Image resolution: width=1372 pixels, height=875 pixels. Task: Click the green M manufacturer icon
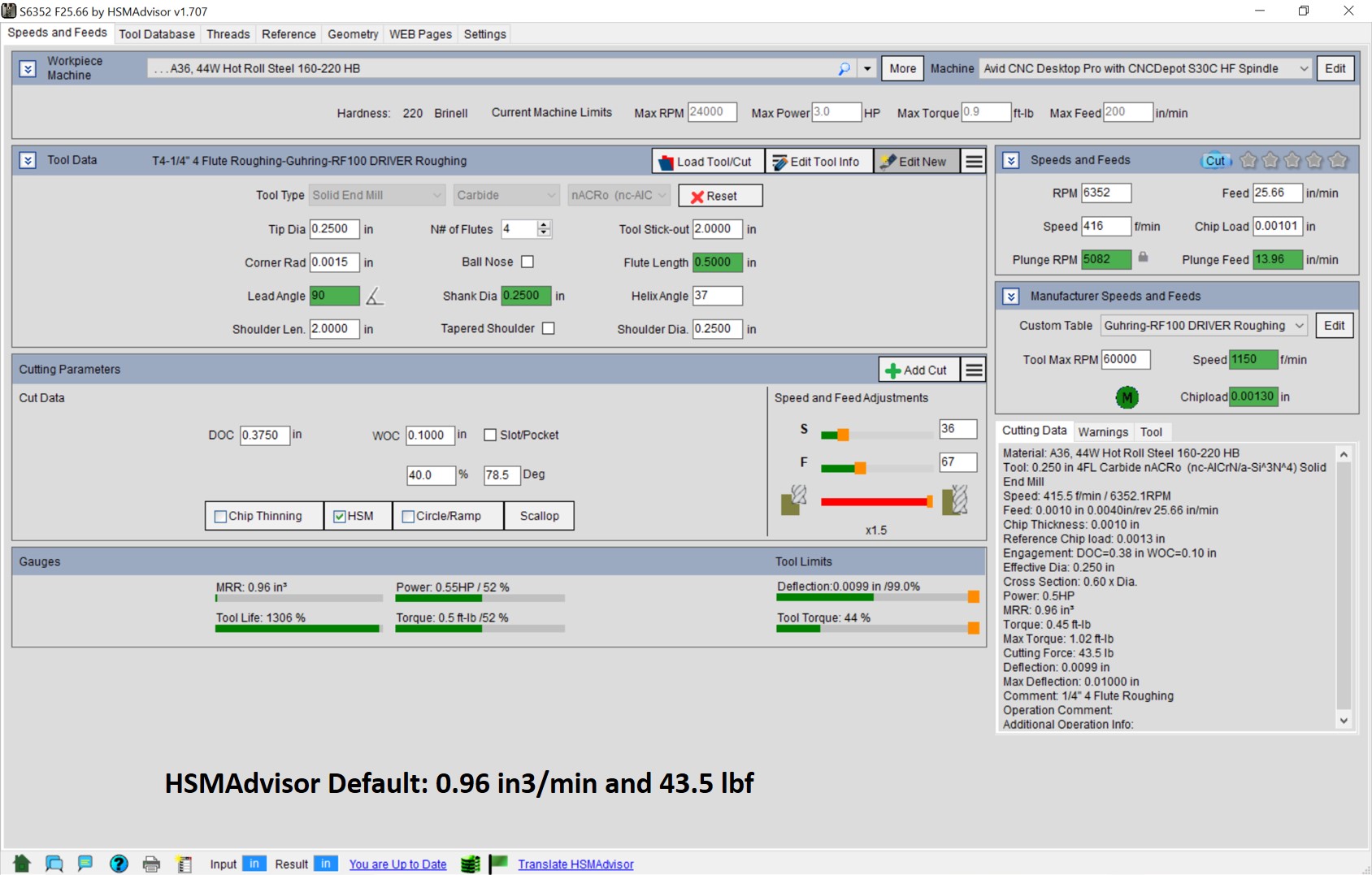1127,397
